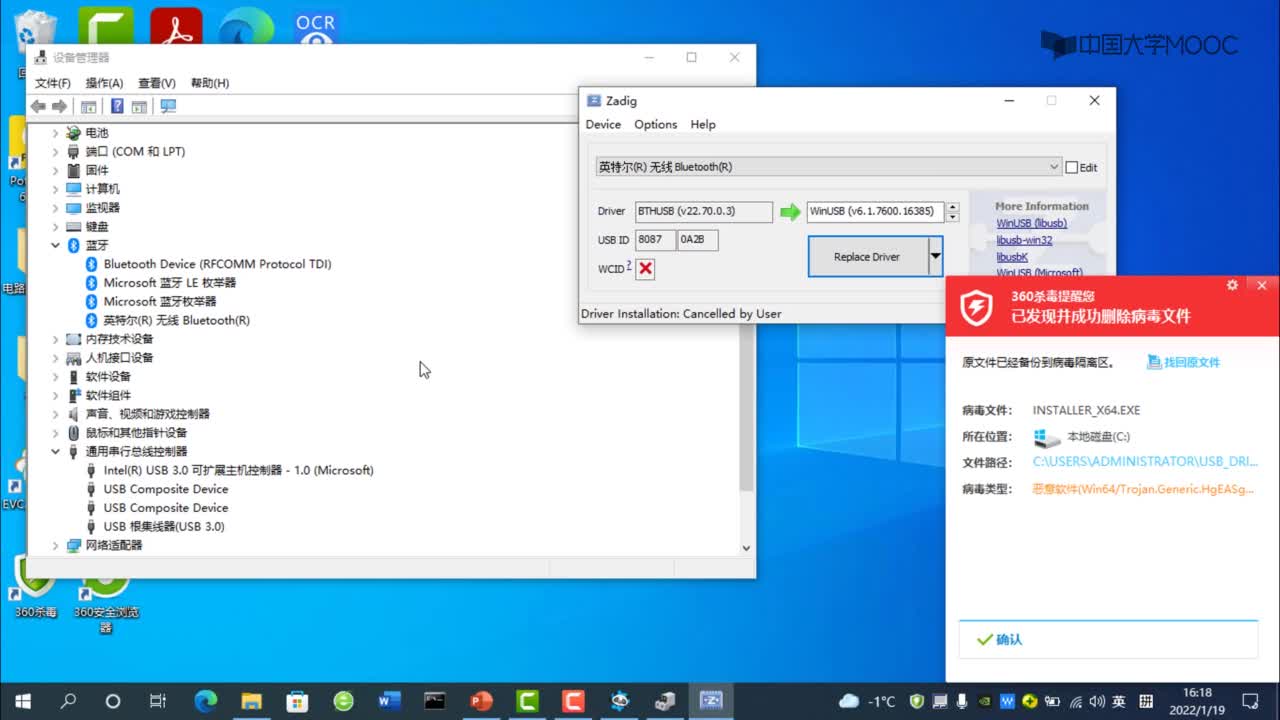Open the 查看(V) menu
The image size is (1280, 720).
pyautogui.click(x=157, y=83)
